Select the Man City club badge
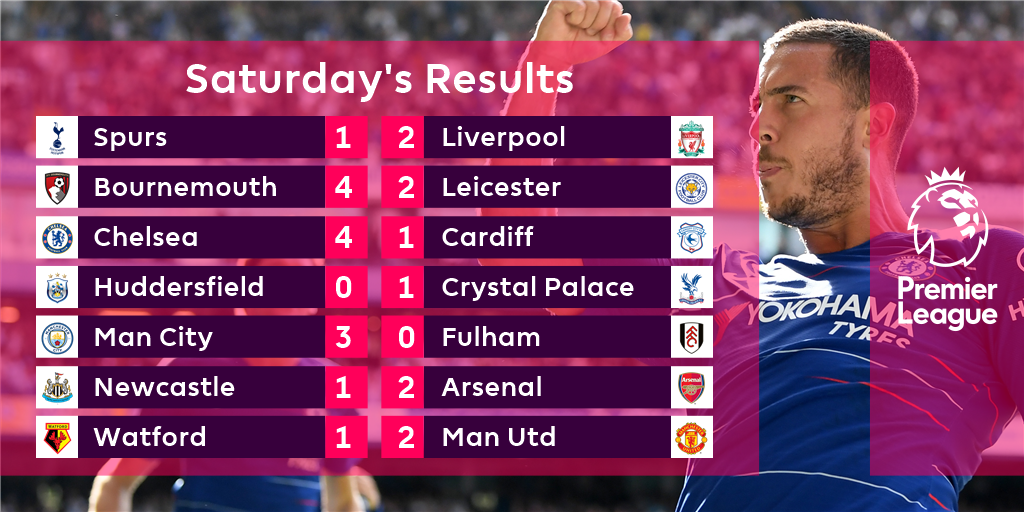This screenshot has width=1024, height=512. point(57,337)
